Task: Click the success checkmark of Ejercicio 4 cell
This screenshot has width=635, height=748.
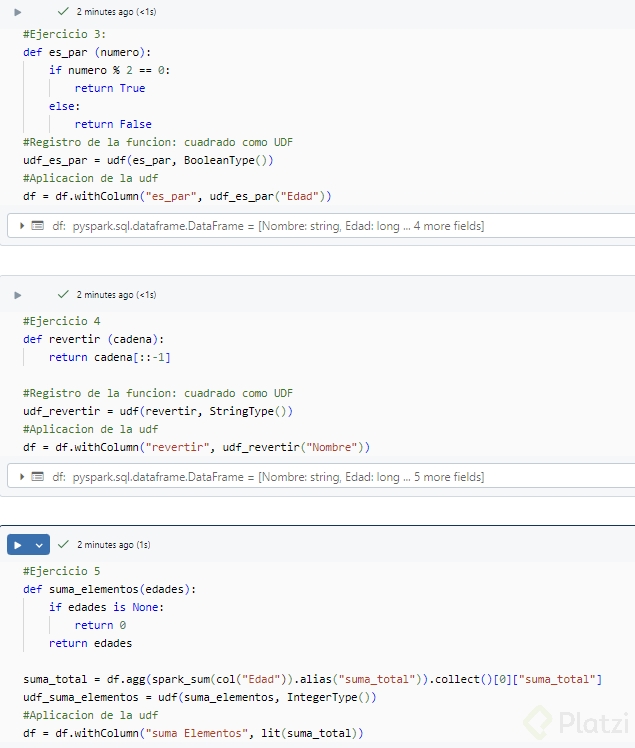Action: (63, 294)
